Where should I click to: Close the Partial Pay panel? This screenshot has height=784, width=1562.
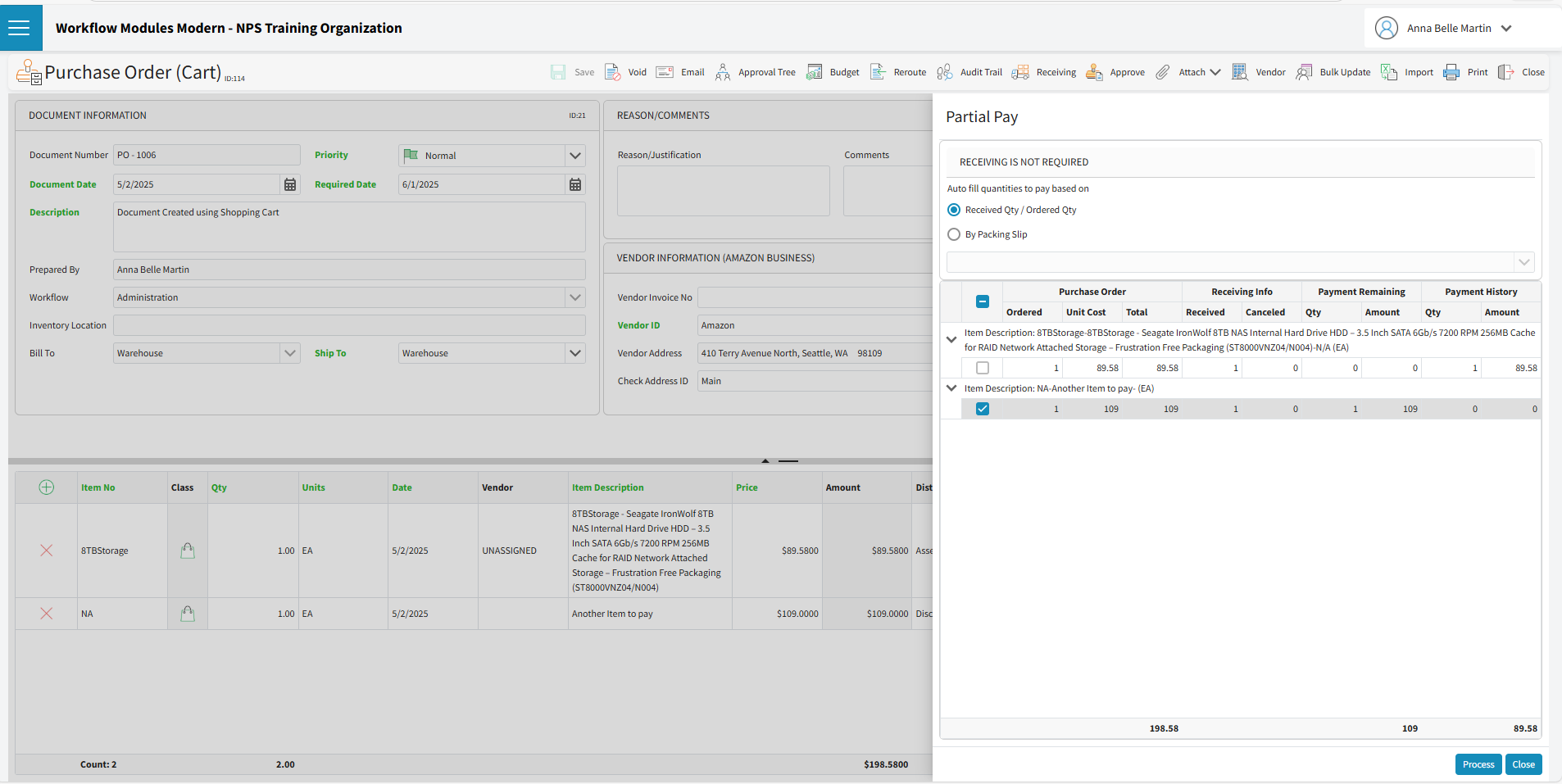click(x=1523, y=764)
